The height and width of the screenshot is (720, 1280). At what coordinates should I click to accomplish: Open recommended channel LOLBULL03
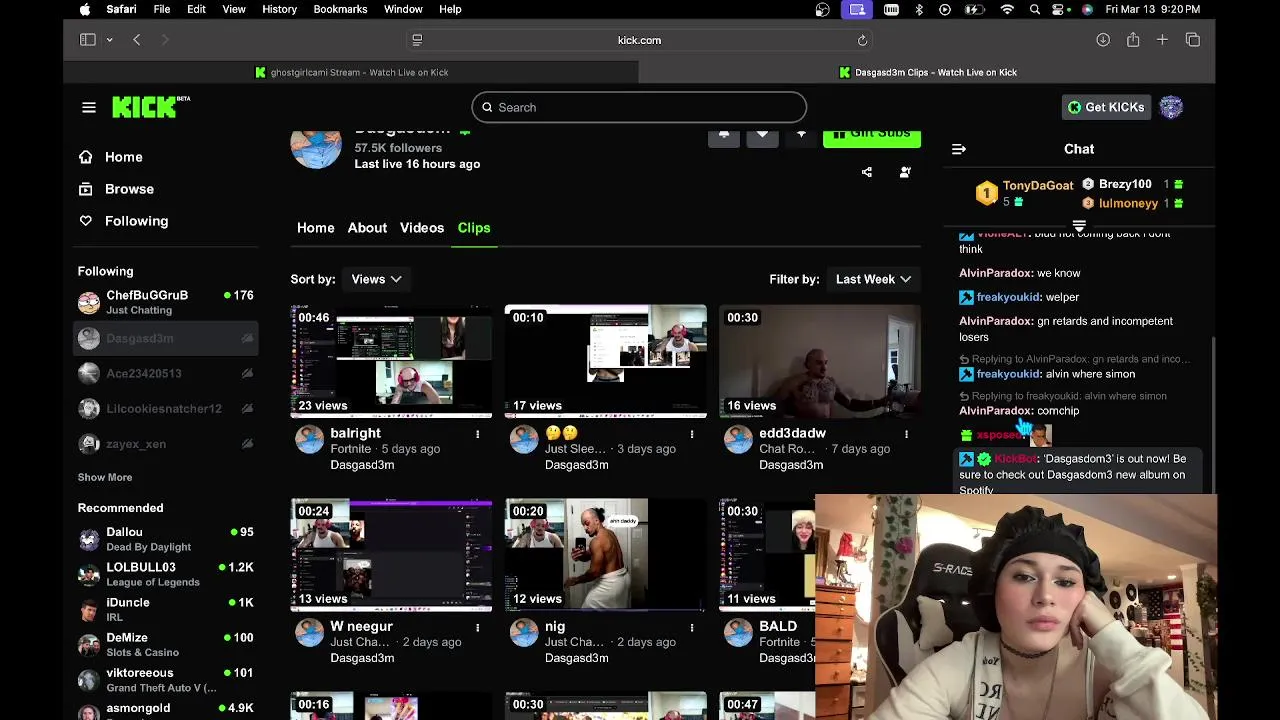tap(166, 574)
